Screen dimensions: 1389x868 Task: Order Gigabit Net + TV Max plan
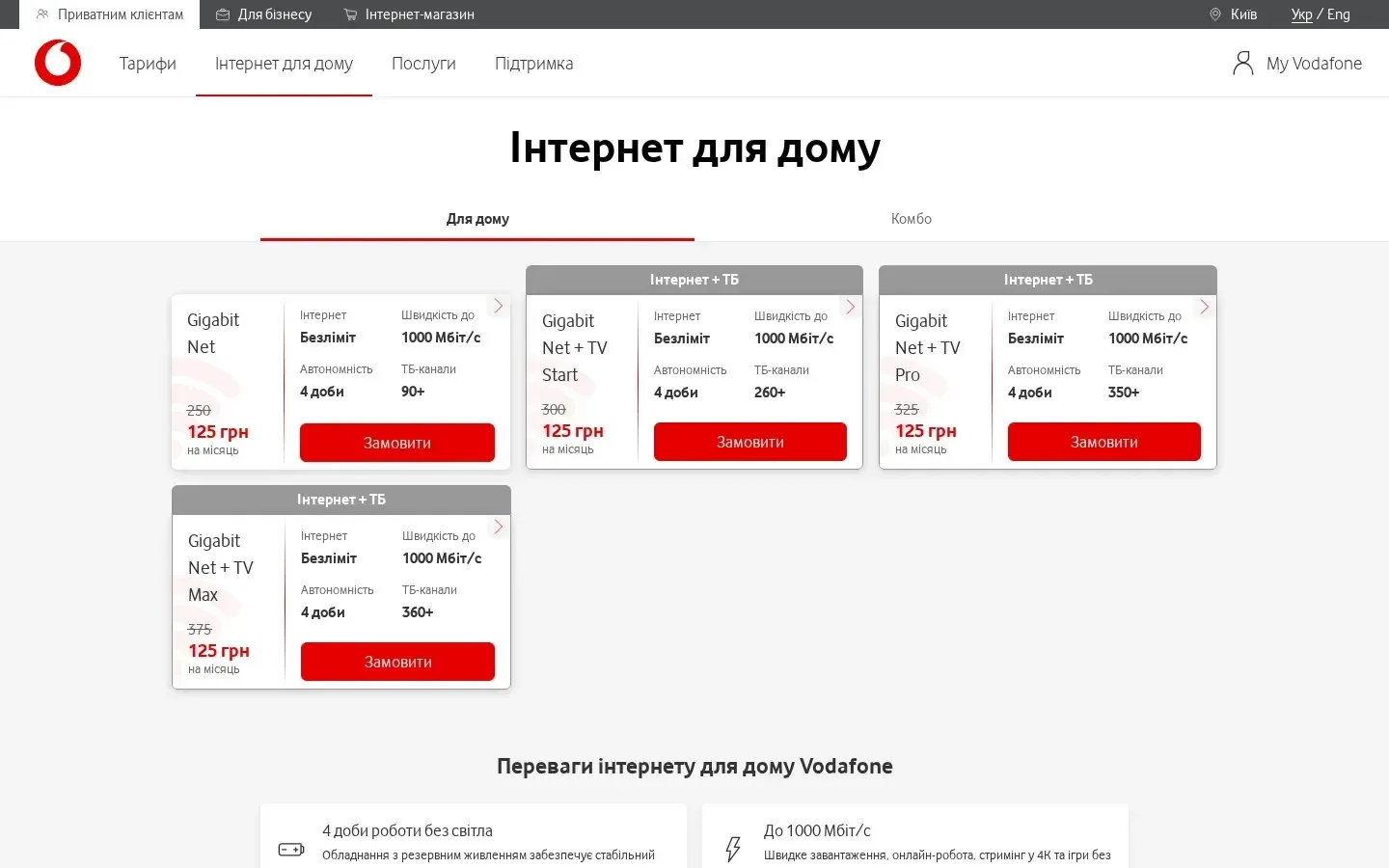[x=397, y=662]
